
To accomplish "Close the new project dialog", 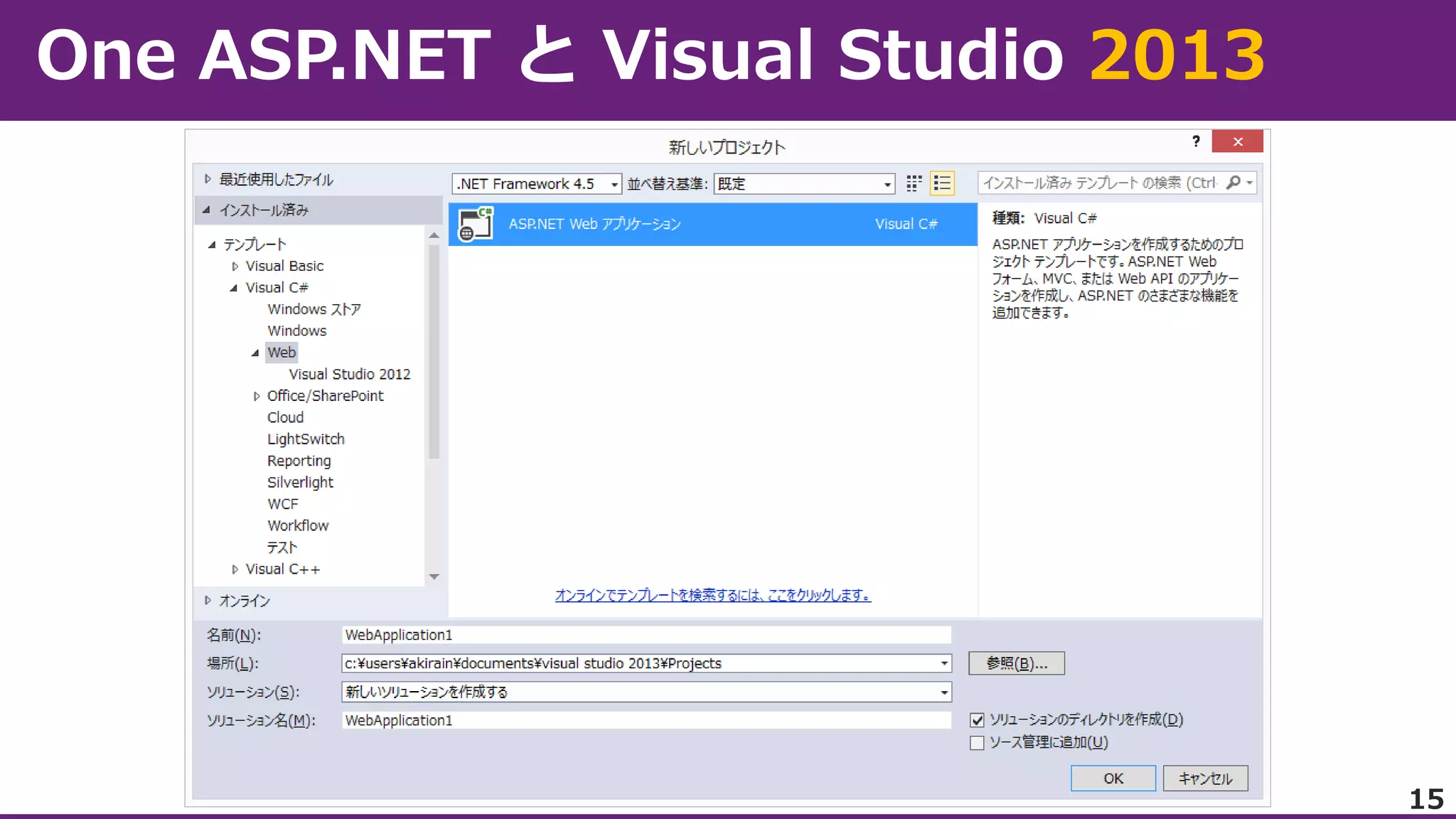I will click(1237, 141).
